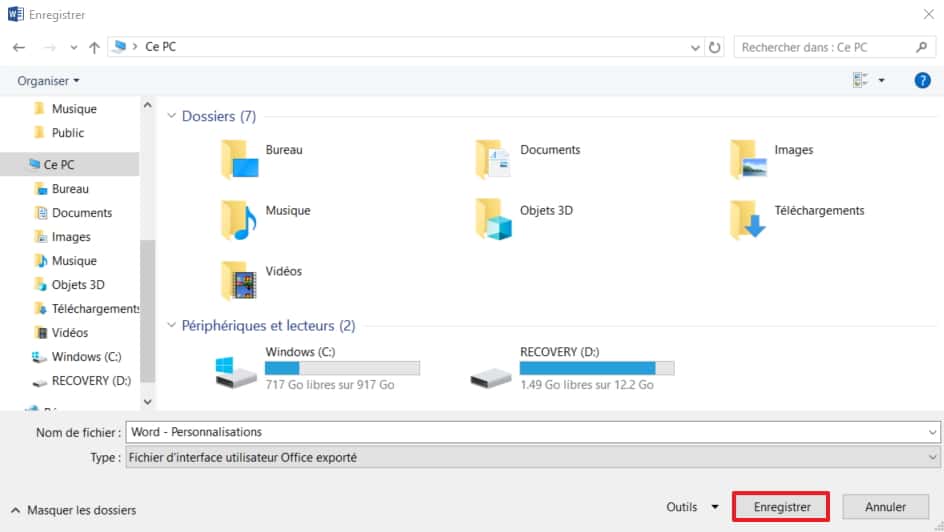Collapse the Dossiers (7) group
The height and width of the screenshot is (532, 944).
(172, 116)
